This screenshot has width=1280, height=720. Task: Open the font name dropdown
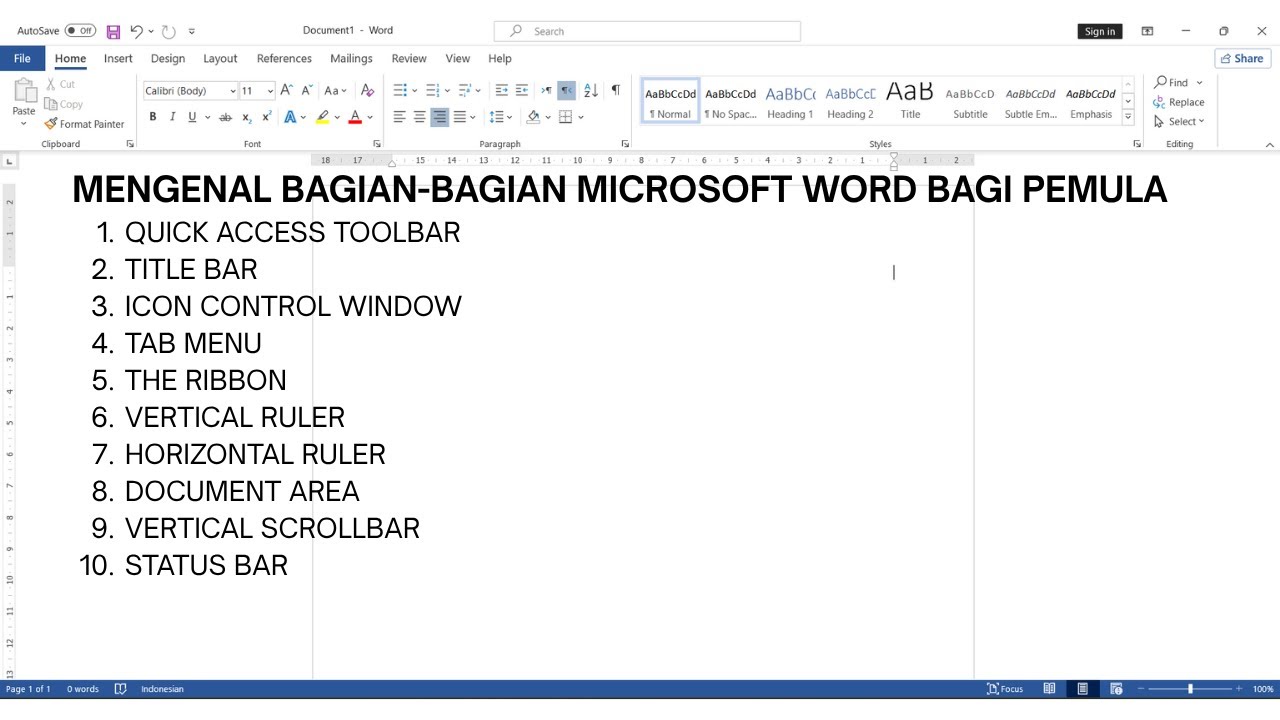233,91
